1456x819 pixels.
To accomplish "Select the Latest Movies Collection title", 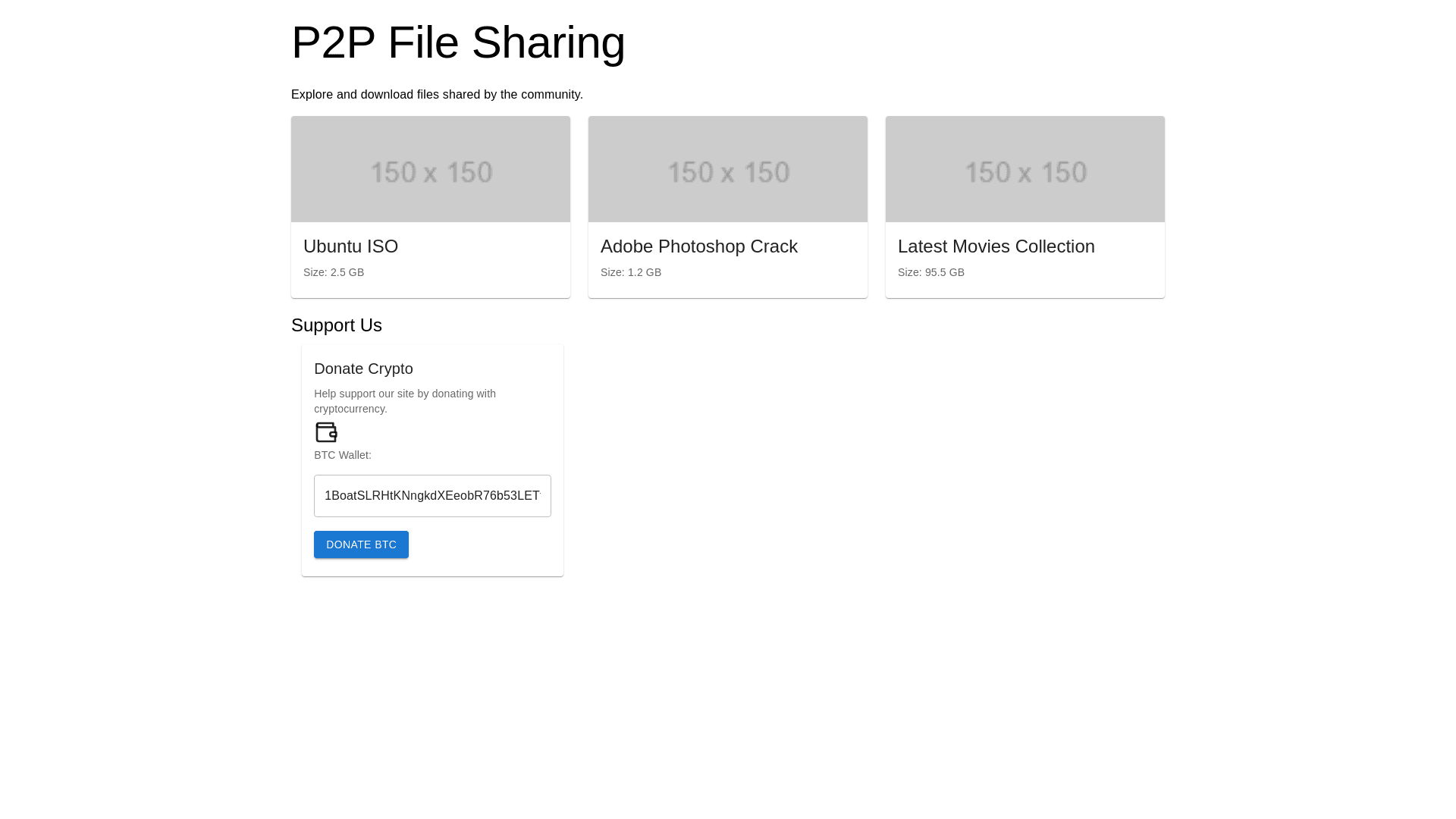I will [996, 246].
